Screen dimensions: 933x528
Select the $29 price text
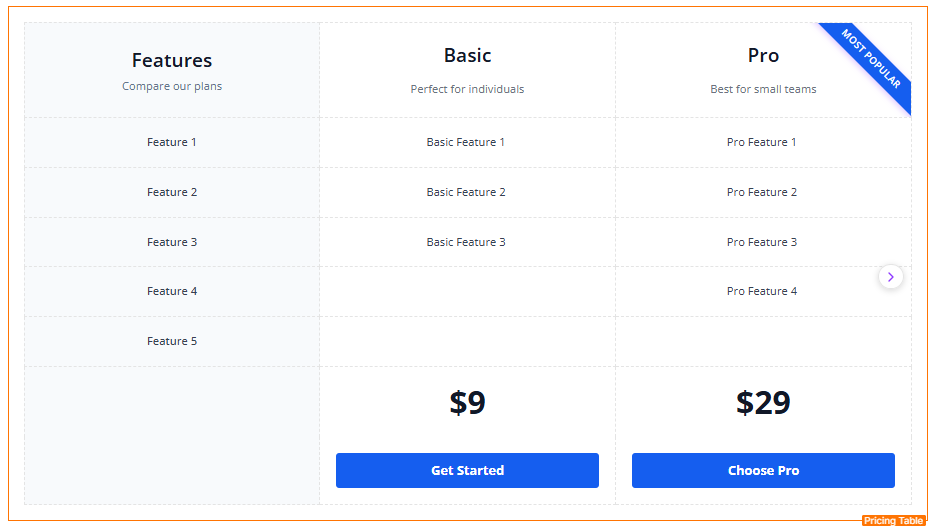763,402
